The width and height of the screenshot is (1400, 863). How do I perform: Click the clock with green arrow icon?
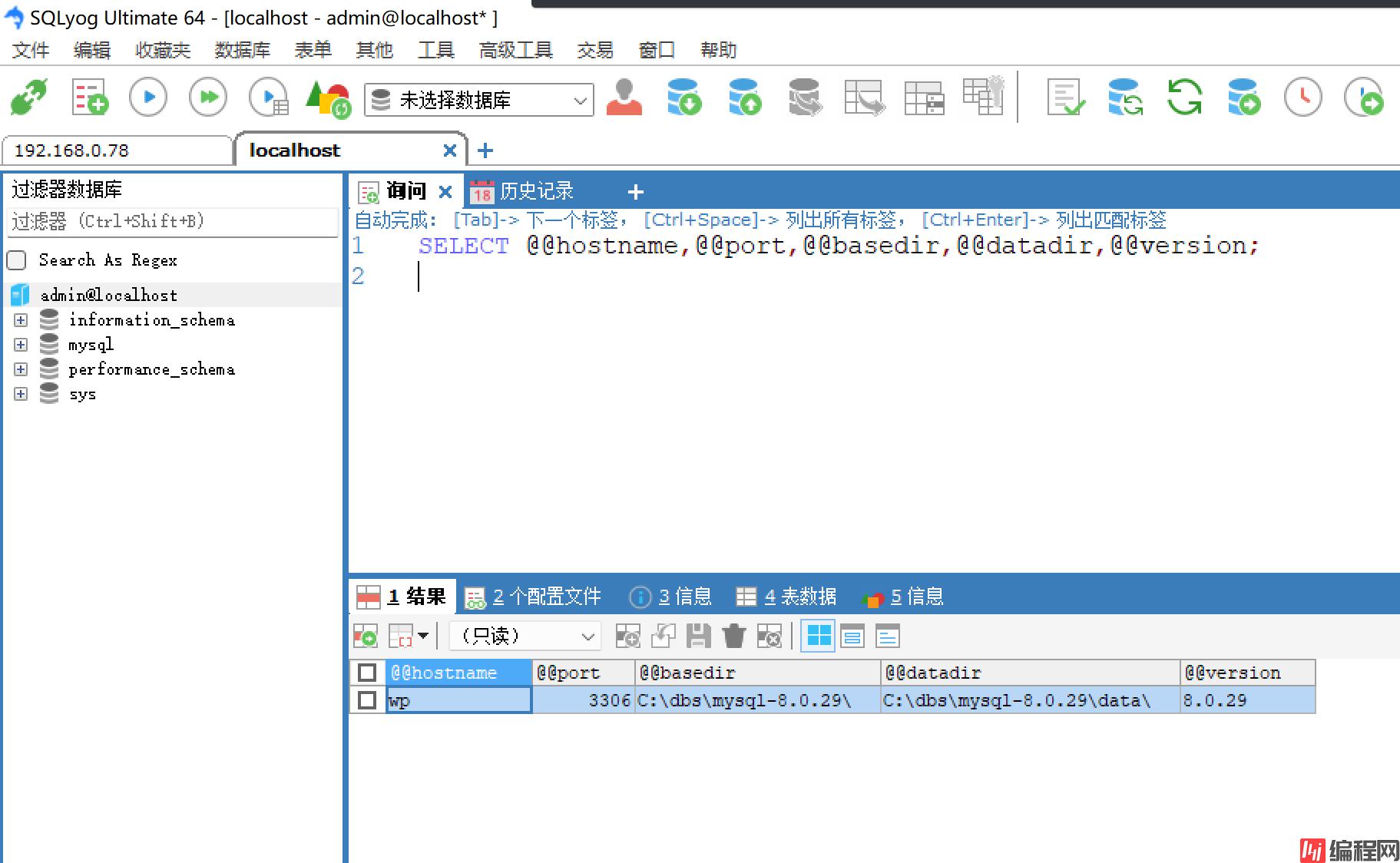[x=1364, y=98]
